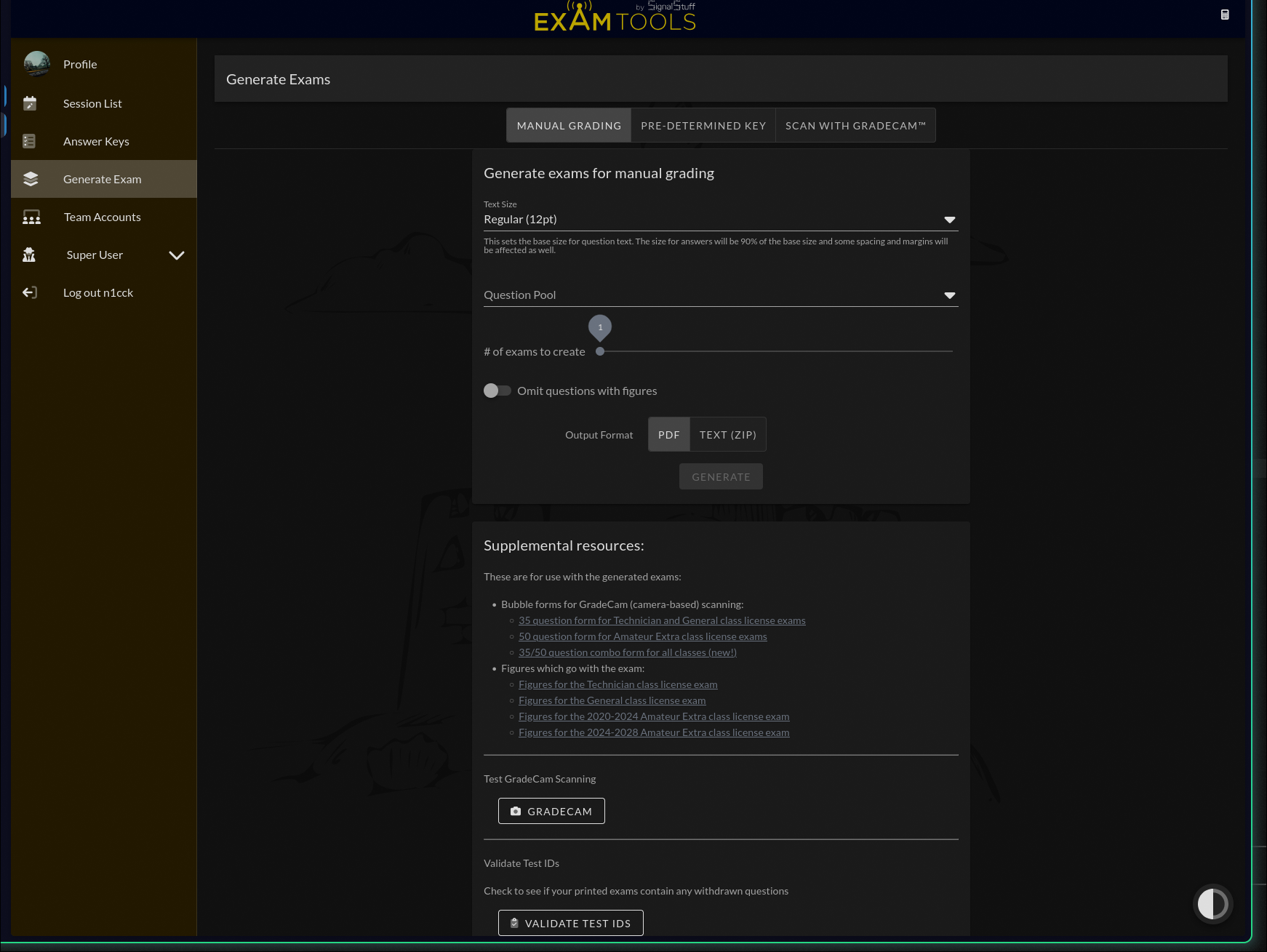The height and width of the screenshot is (952, 1267).
Task: Open Session List menu item
Action: click(x=104, y=103)
